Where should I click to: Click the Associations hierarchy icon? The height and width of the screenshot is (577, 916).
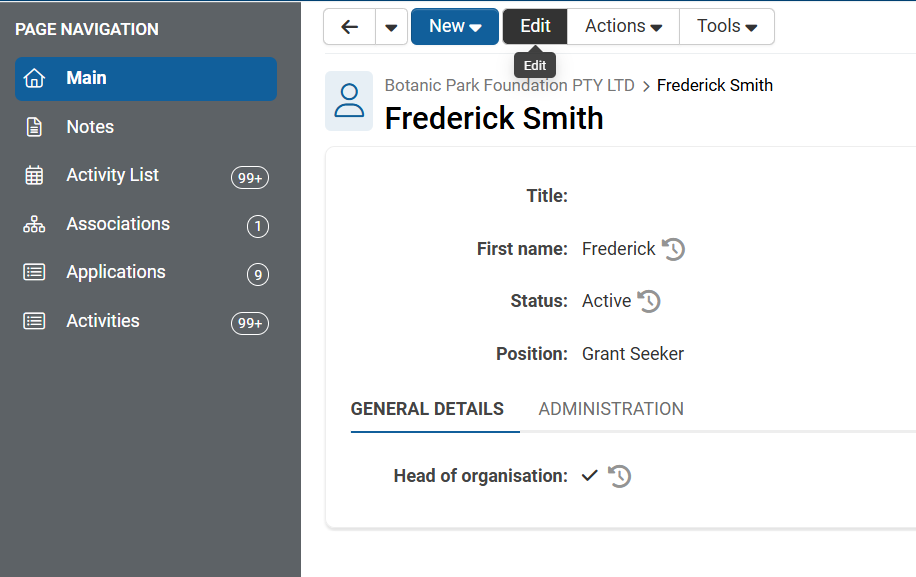tap(35, 224)
